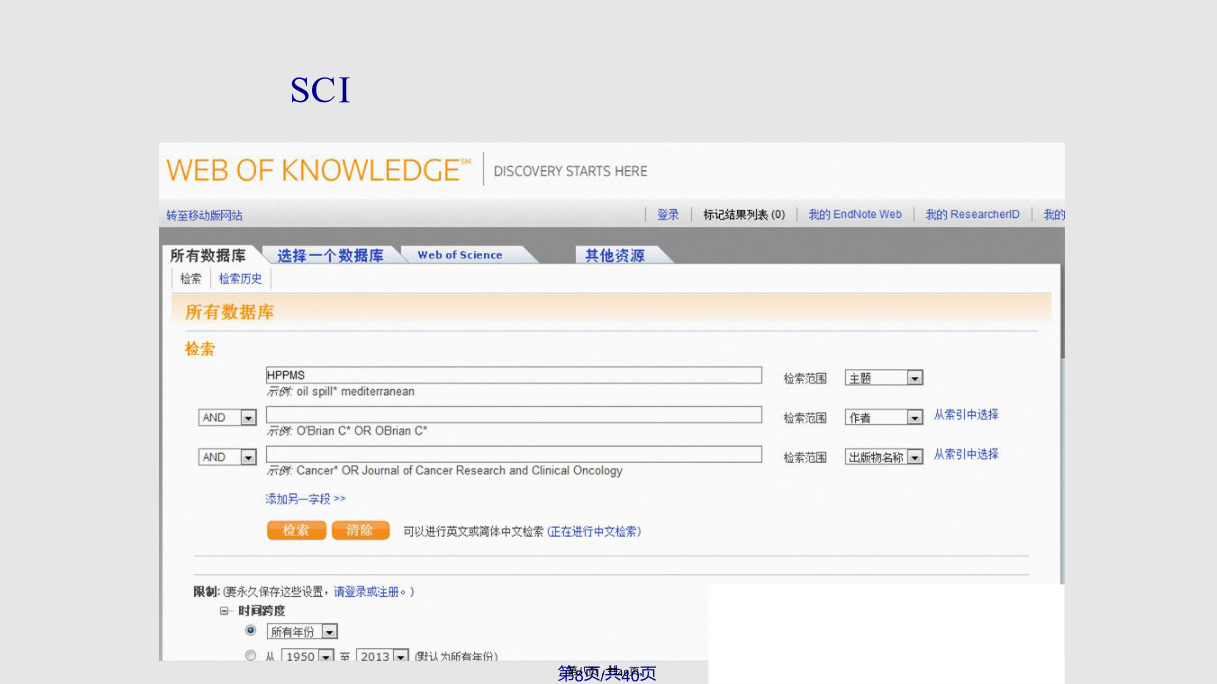Click the example text 'oil spill* mediterranean'
1217x684 pixels.
point(356,391)
